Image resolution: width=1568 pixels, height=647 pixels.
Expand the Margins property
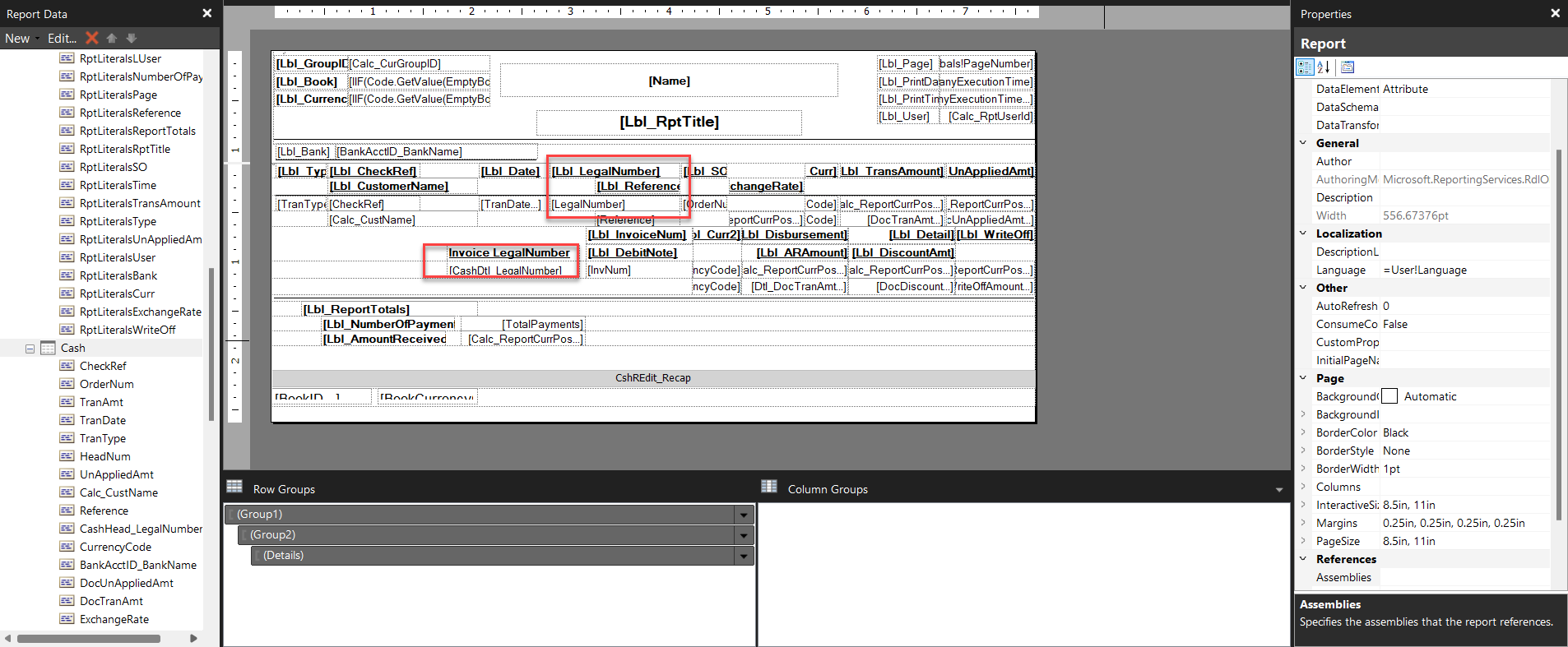click(1303, 523)
